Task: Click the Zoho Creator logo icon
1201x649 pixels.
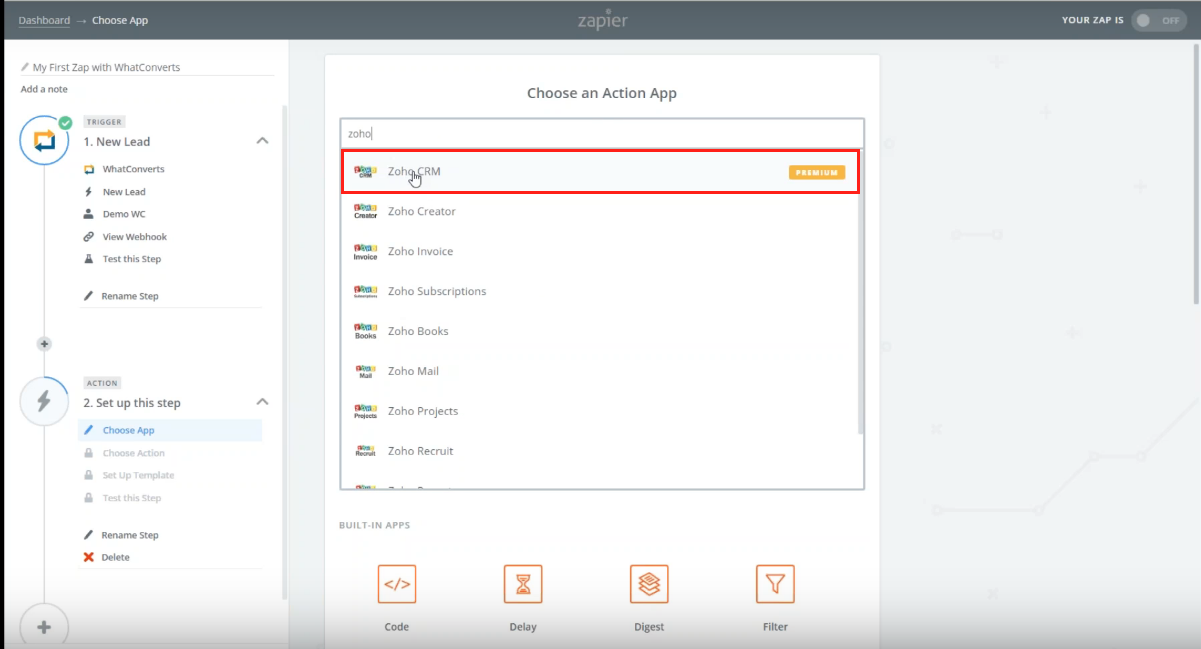Action: click(365, 211)
